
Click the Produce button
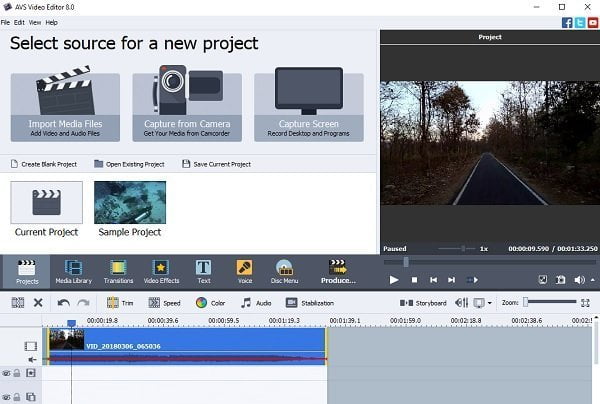338,272
